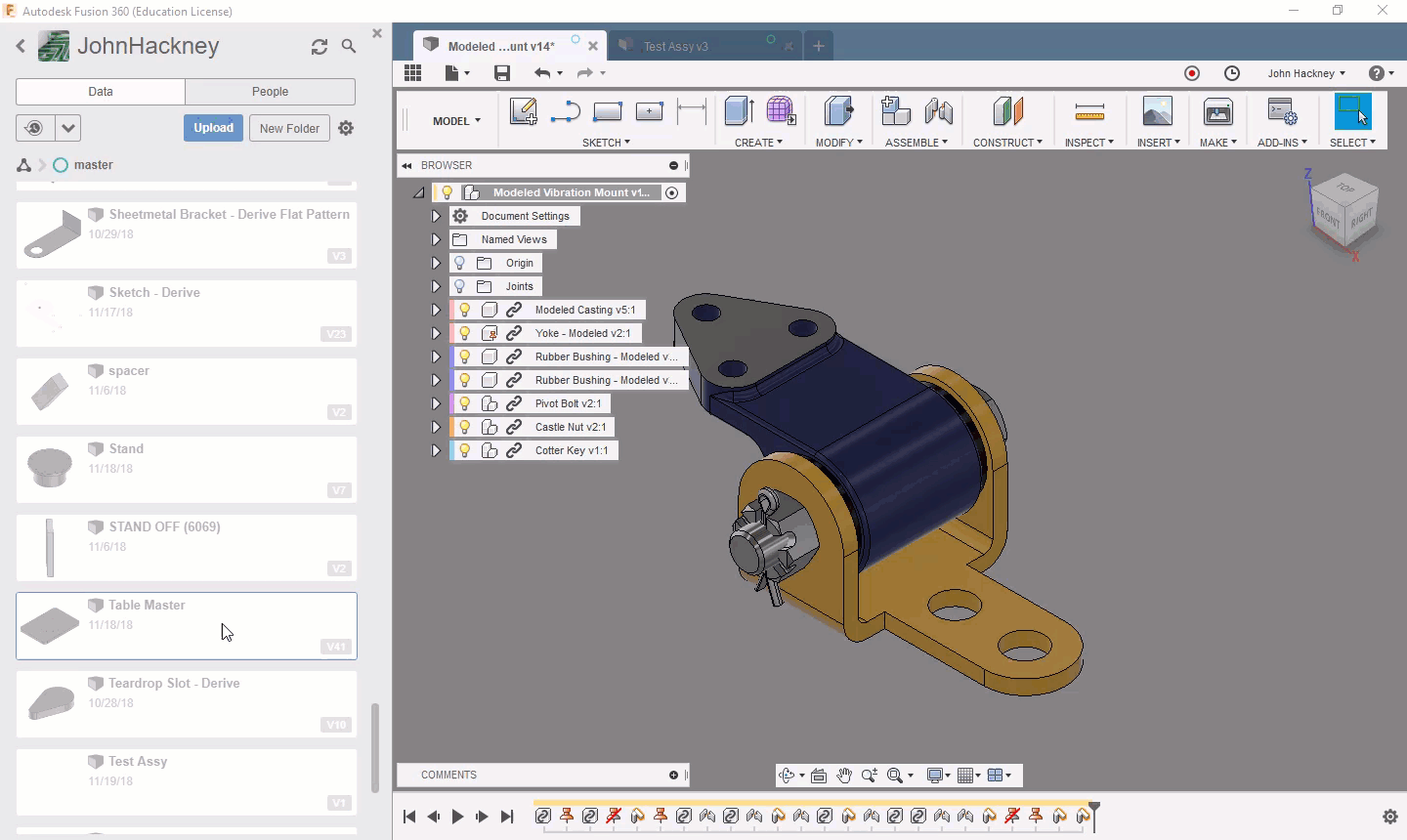This screenshot has height=840, width=1407.
Task: Select the Press Pull modify tool
Action: [x=838, y=111]
